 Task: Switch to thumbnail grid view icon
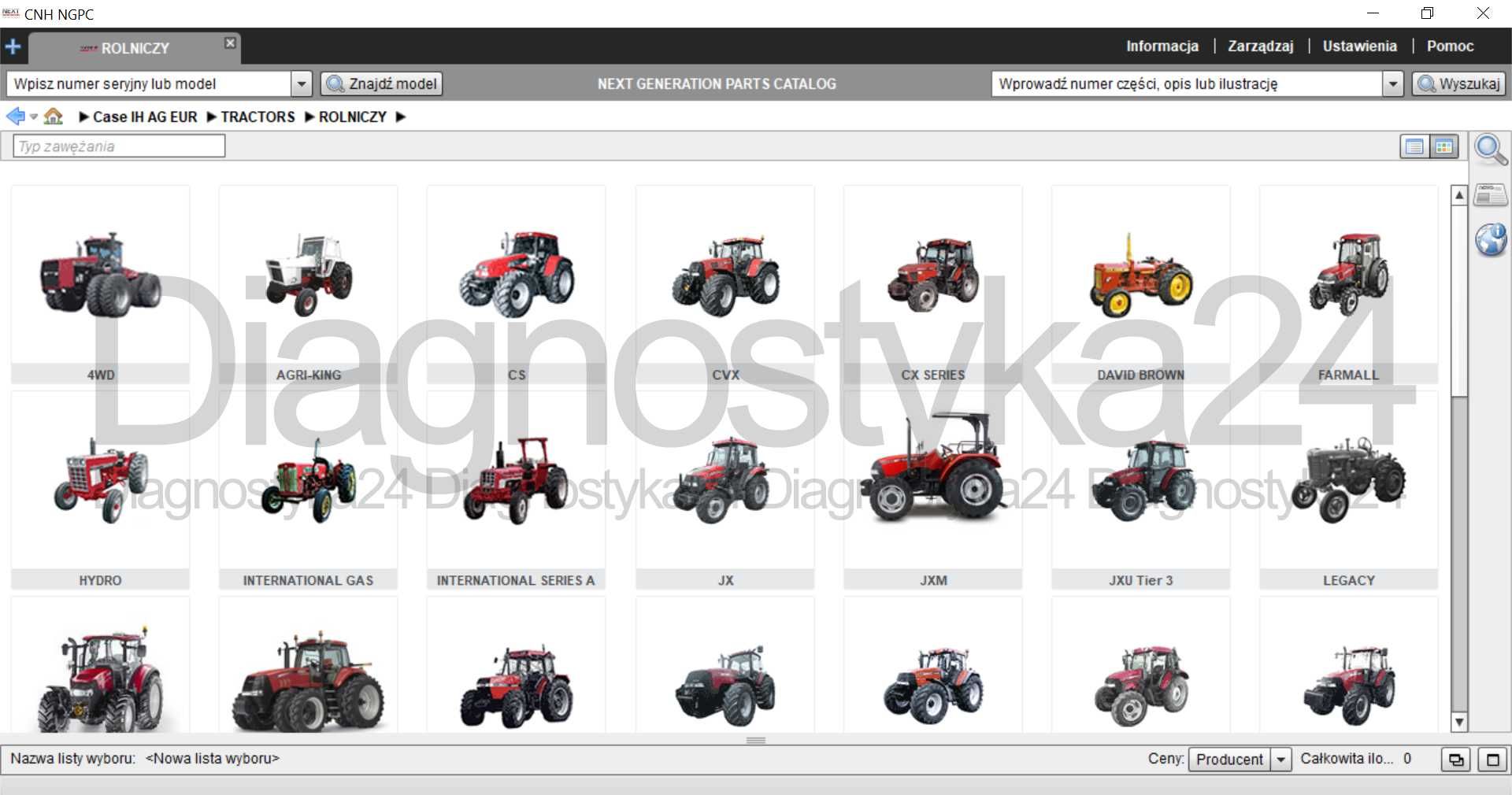[1443, 146]
